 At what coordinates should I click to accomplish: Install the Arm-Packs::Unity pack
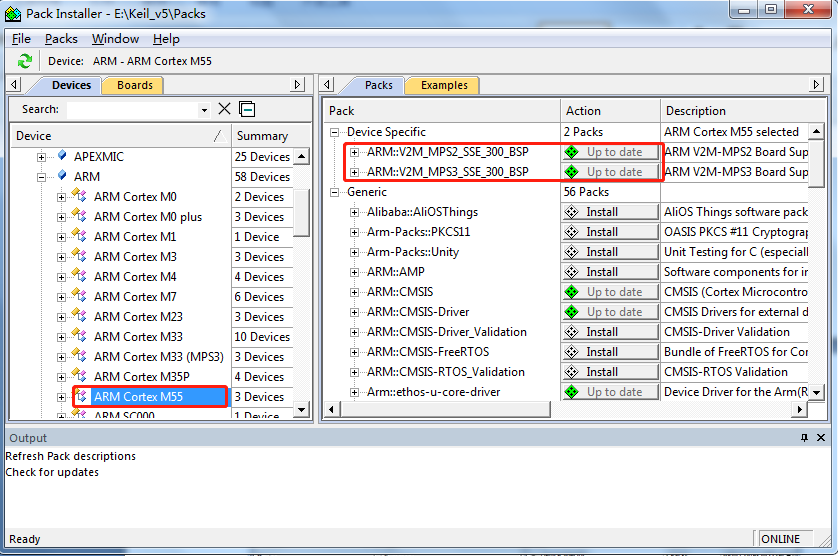(610, 252)
